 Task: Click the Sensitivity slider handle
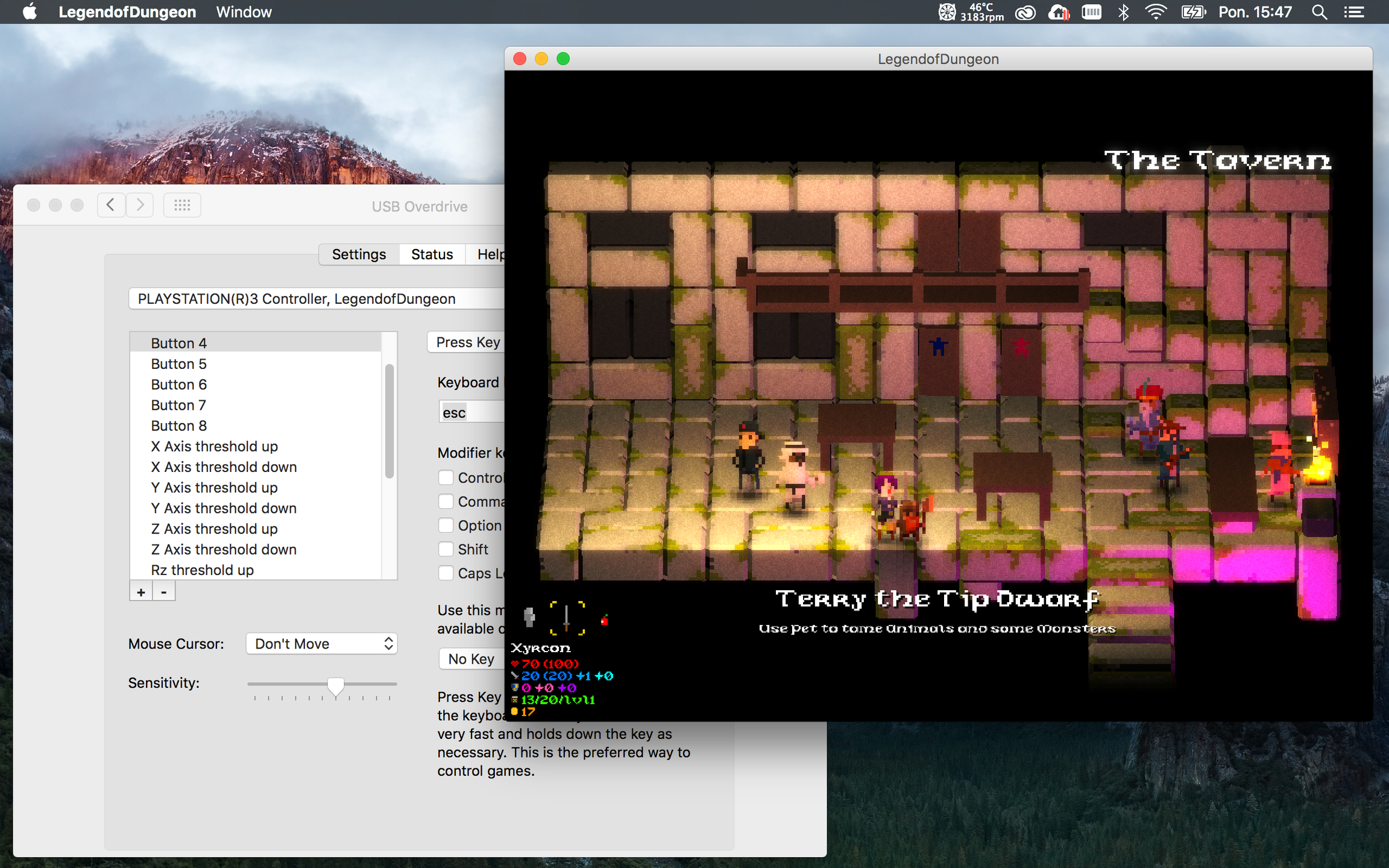tap(336, 686)
